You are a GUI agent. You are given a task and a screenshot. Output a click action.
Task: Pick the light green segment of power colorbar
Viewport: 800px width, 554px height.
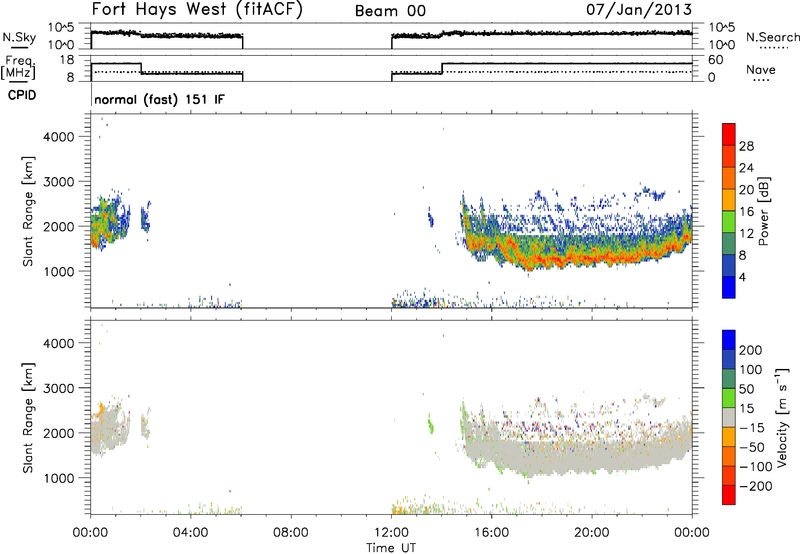point(729,222)
